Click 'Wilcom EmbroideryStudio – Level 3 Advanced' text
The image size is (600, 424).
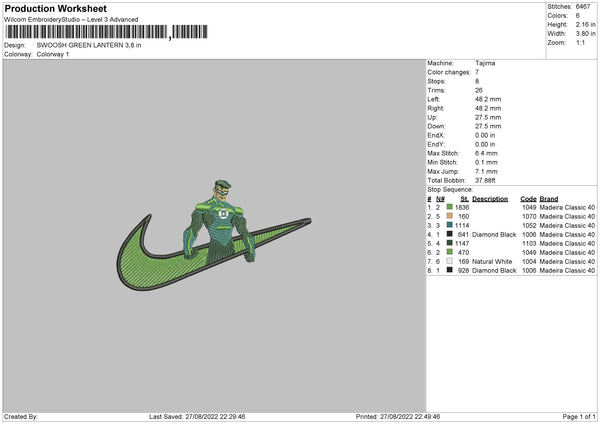(x=71, y=20)
